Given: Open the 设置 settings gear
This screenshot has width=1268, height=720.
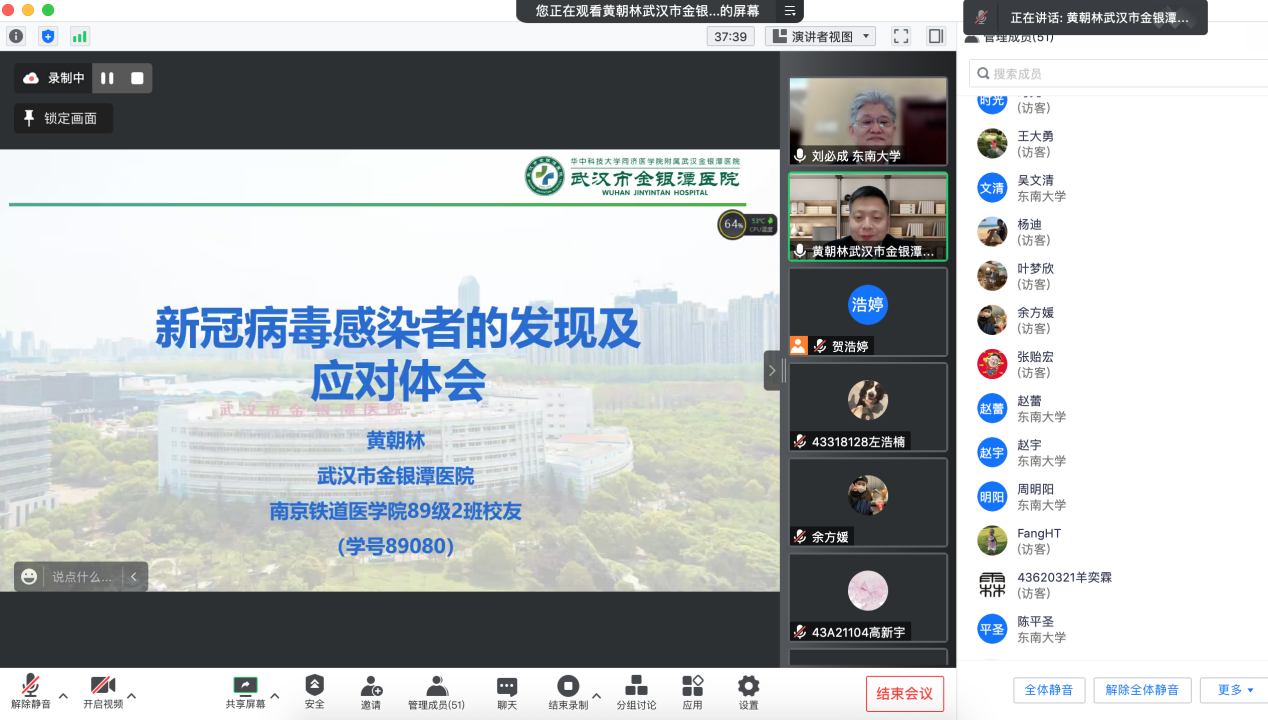Looking at the screenshot, I should 748,691.
